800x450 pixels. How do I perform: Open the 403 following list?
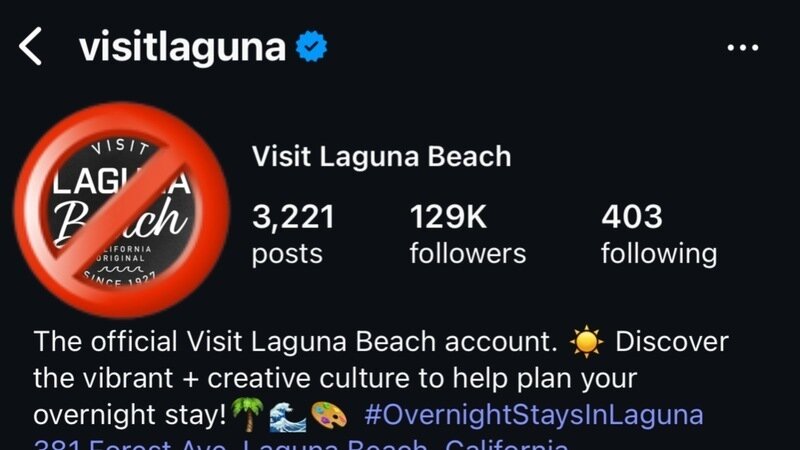coord(659,234)
